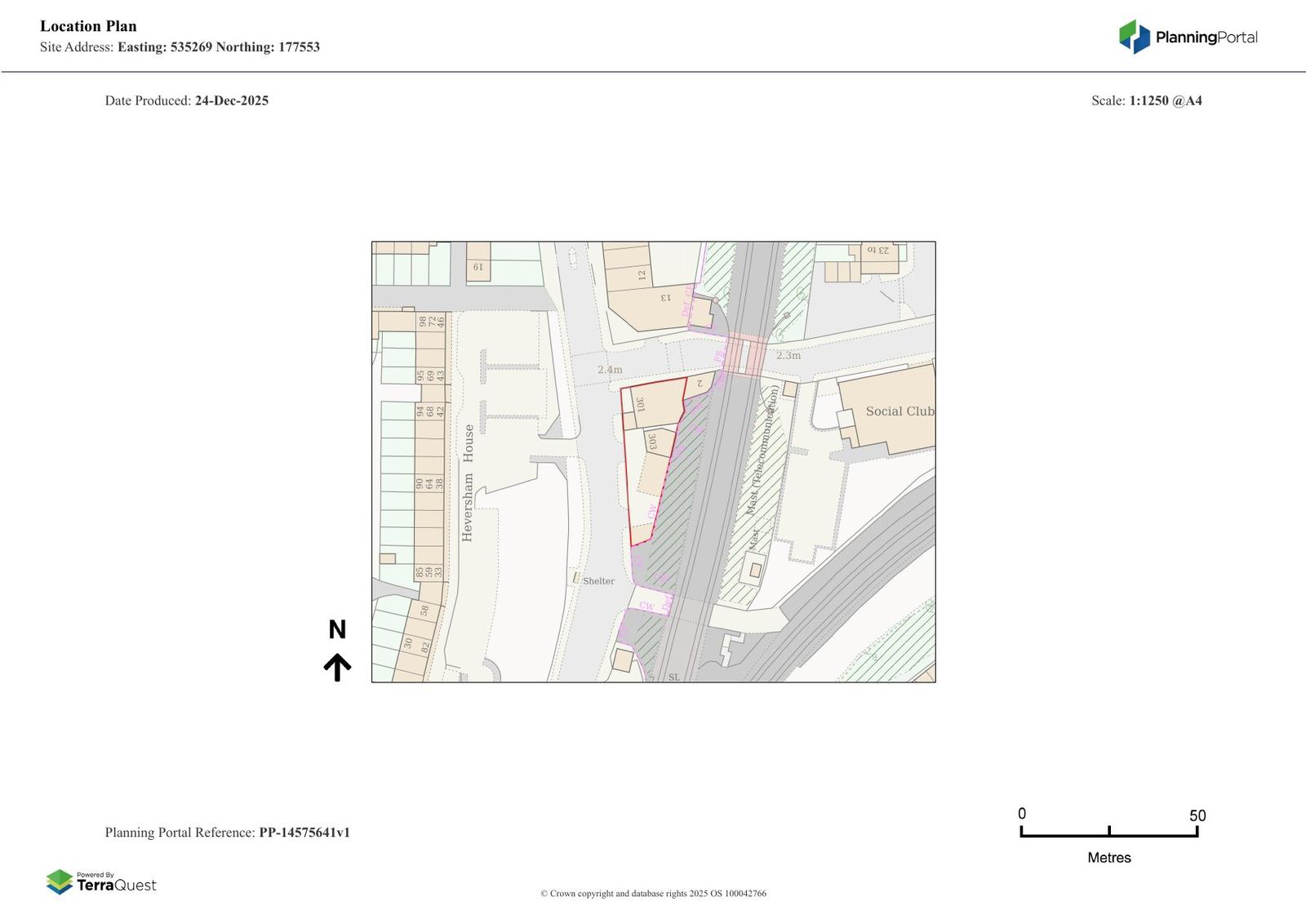This screenshot has height=924, width=1306.
Task: Click the 50 metre scale bar
Action: [1108, 832]
